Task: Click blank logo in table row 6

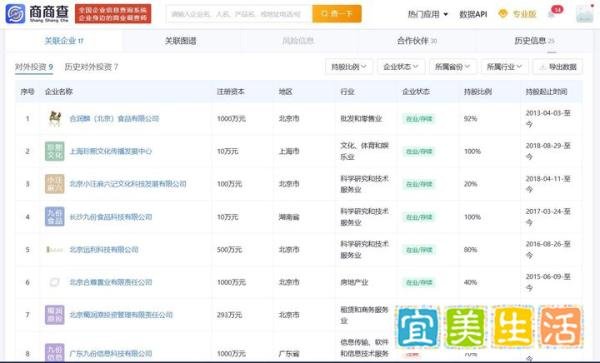Action: coord(55,282)
